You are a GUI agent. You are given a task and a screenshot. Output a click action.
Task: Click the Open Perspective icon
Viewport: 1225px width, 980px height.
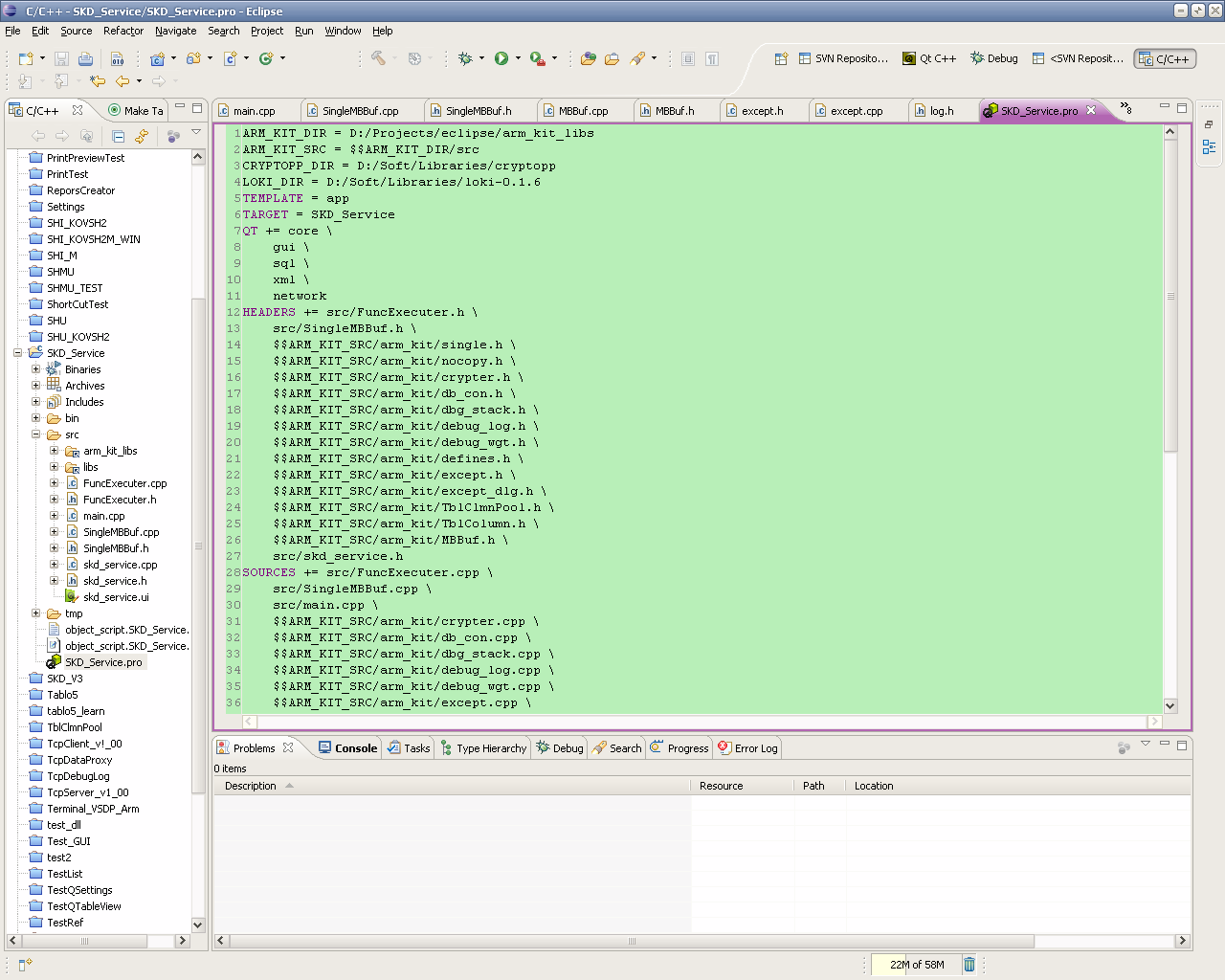click(781, 58)
